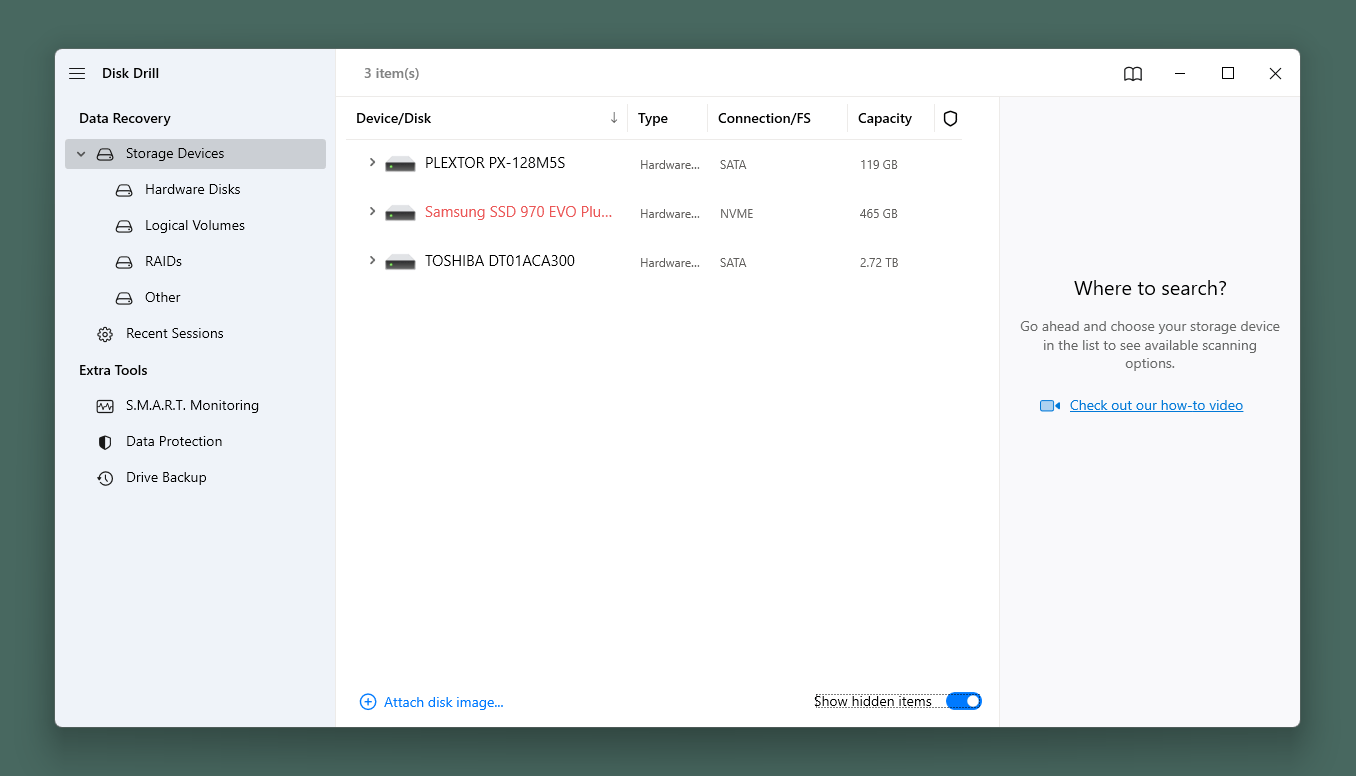Screen dimensions: 1356x776
Task: Click the Data Protection shield icon
Action: pos(105,442)
